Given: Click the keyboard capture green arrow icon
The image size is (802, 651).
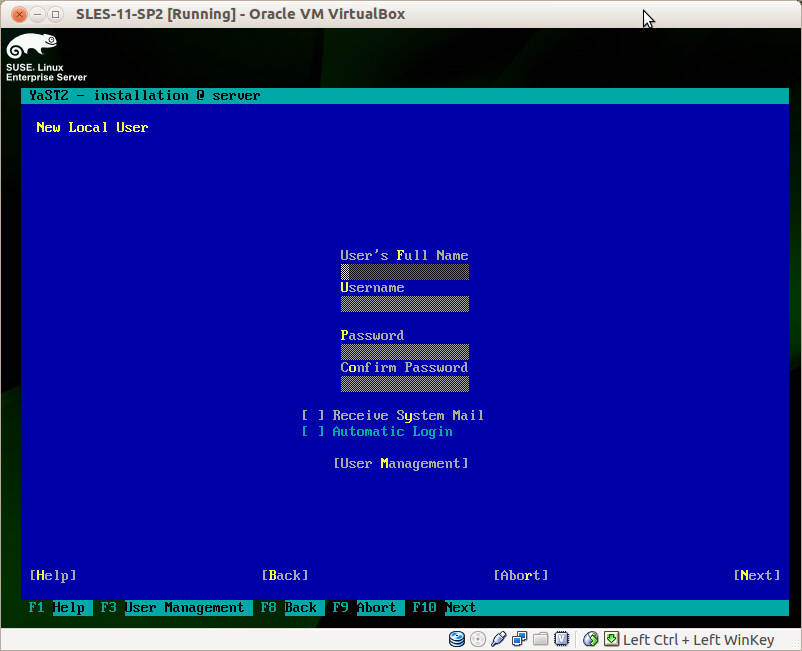Looking at the screenshot, I should coord(611,639).
